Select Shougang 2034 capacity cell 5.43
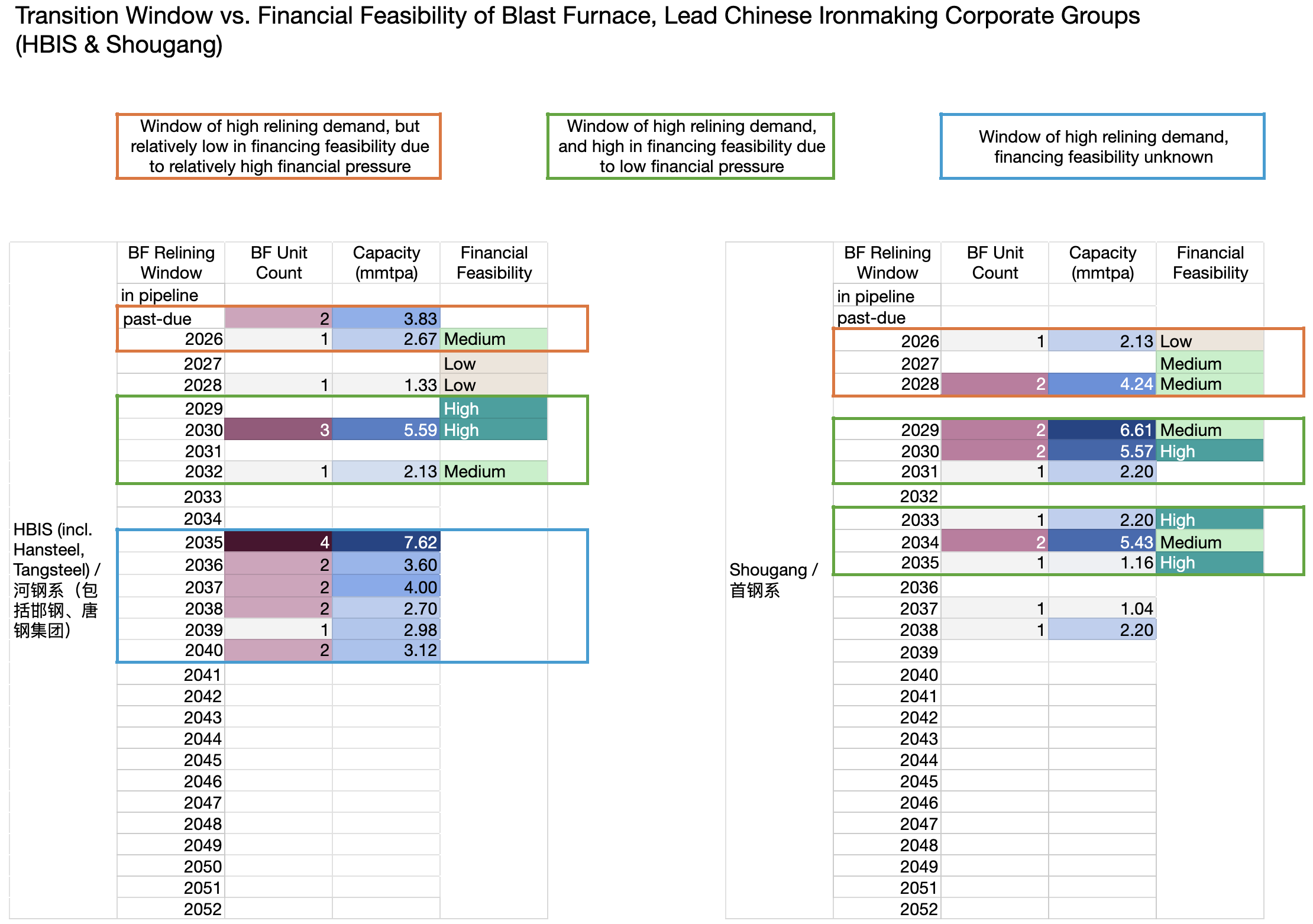 click(x=1102, y=542)
